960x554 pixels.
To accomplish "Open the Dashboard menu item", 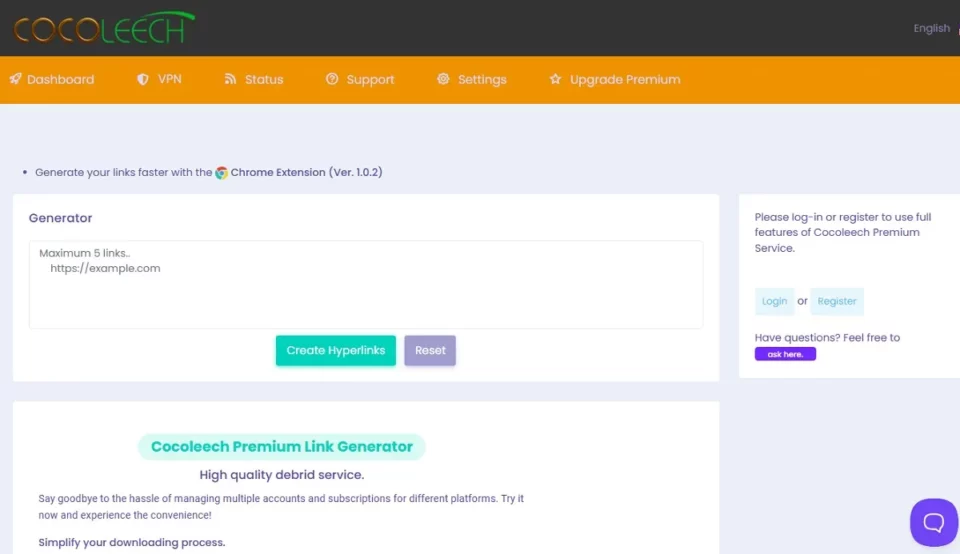I will point(60,79).
